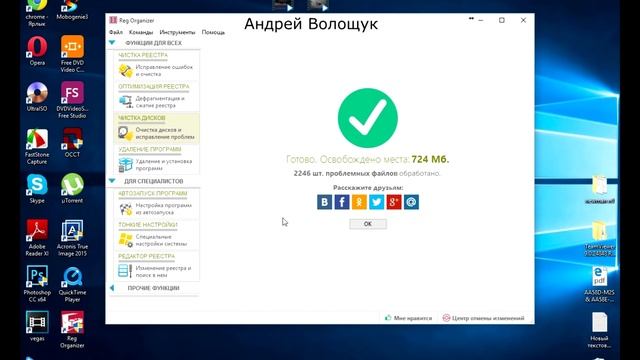Open Opera desktop shortcut
Viewport: 640px width, 360px height.
(x=37, y=51)
